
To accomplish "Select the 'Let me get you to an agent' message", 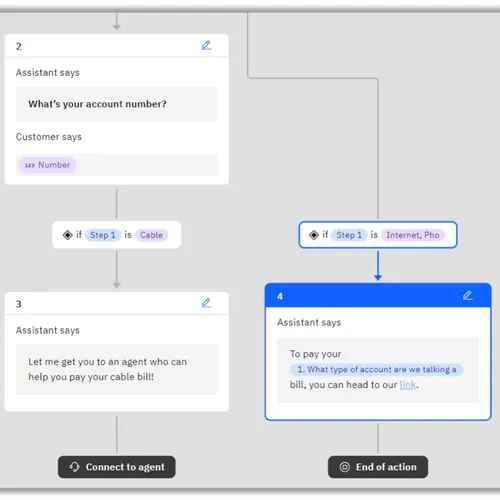I will click(117, 369).
